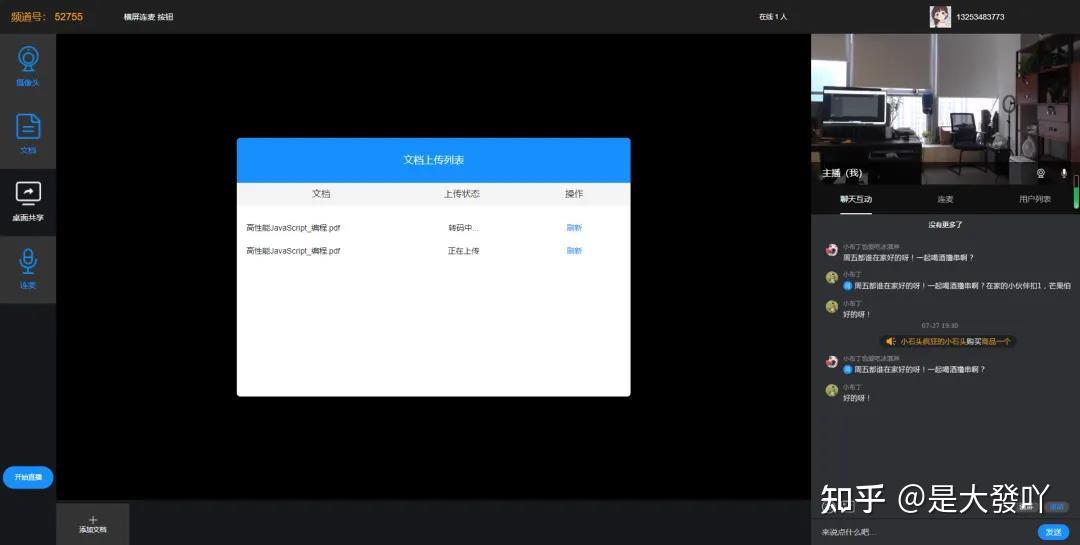
Task: Click 刷新 for the 转码中 document
Action: coord(574,228)
